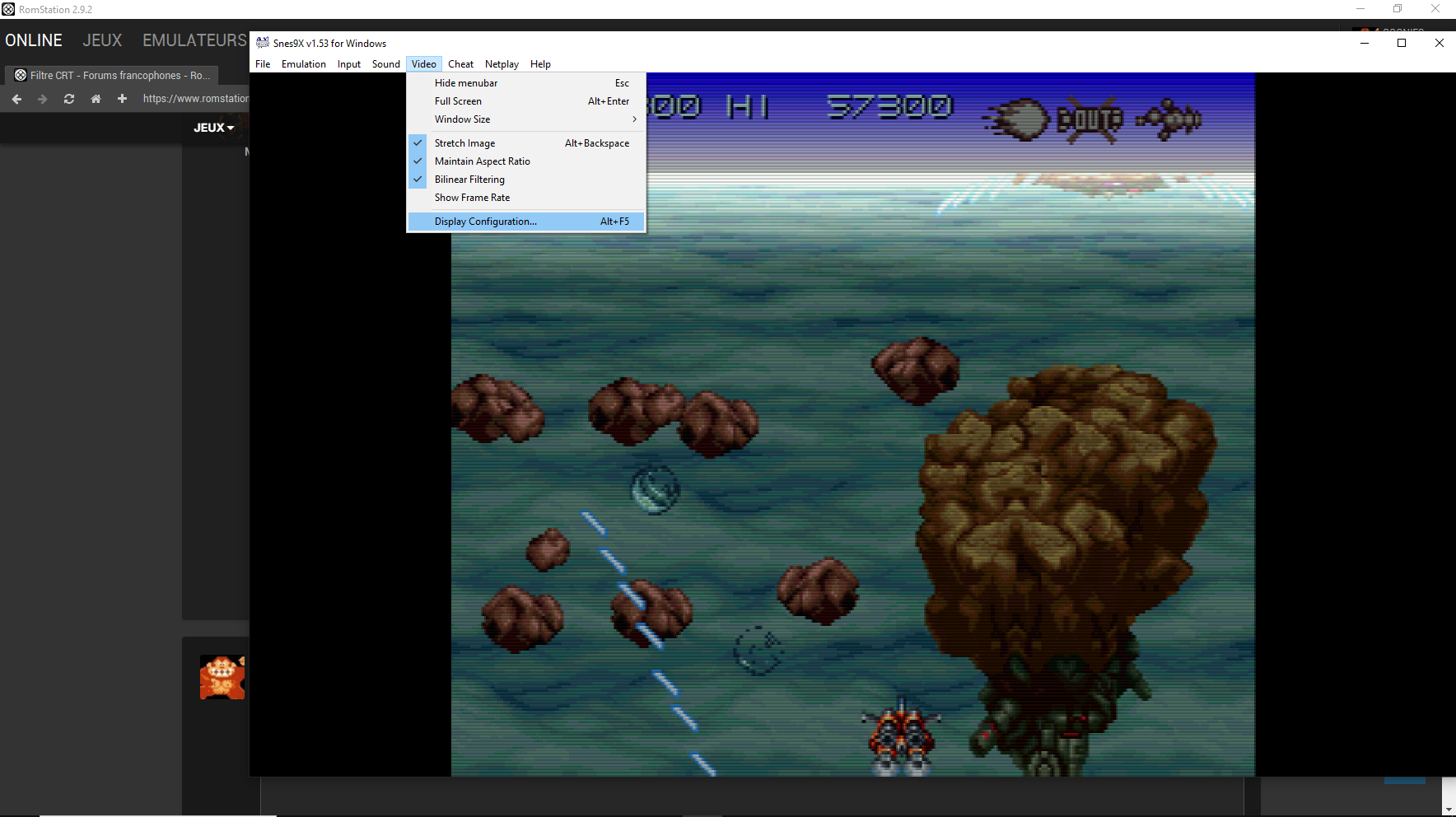The image size is (1456, 817).
Task: Reload the page with refresh icon
Action: click(69, 99)
